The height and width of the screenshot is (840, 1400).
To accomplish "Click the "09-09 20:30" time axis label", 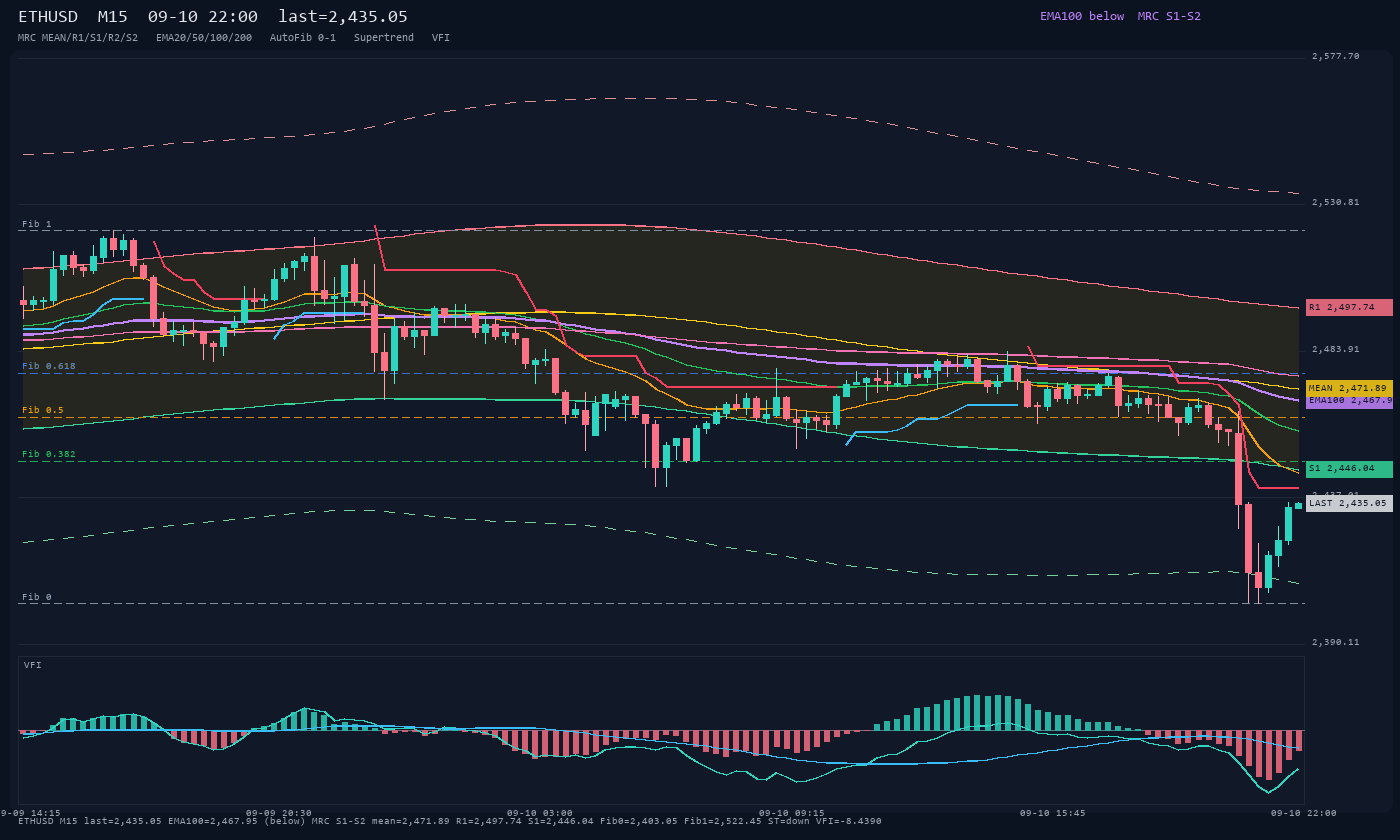I will 279,813.
